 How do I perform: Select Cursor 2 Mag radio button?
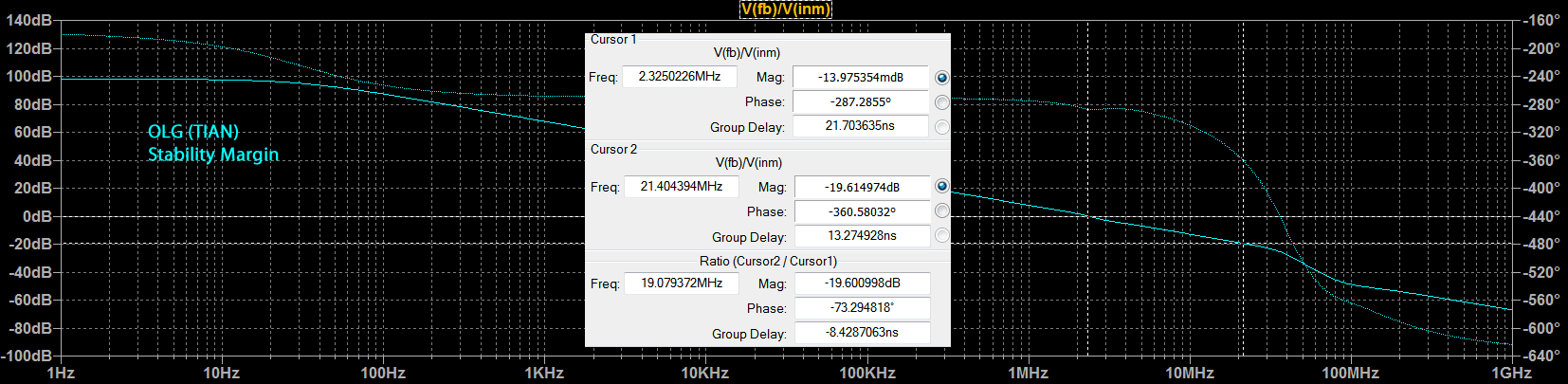(x=941, y=187)
